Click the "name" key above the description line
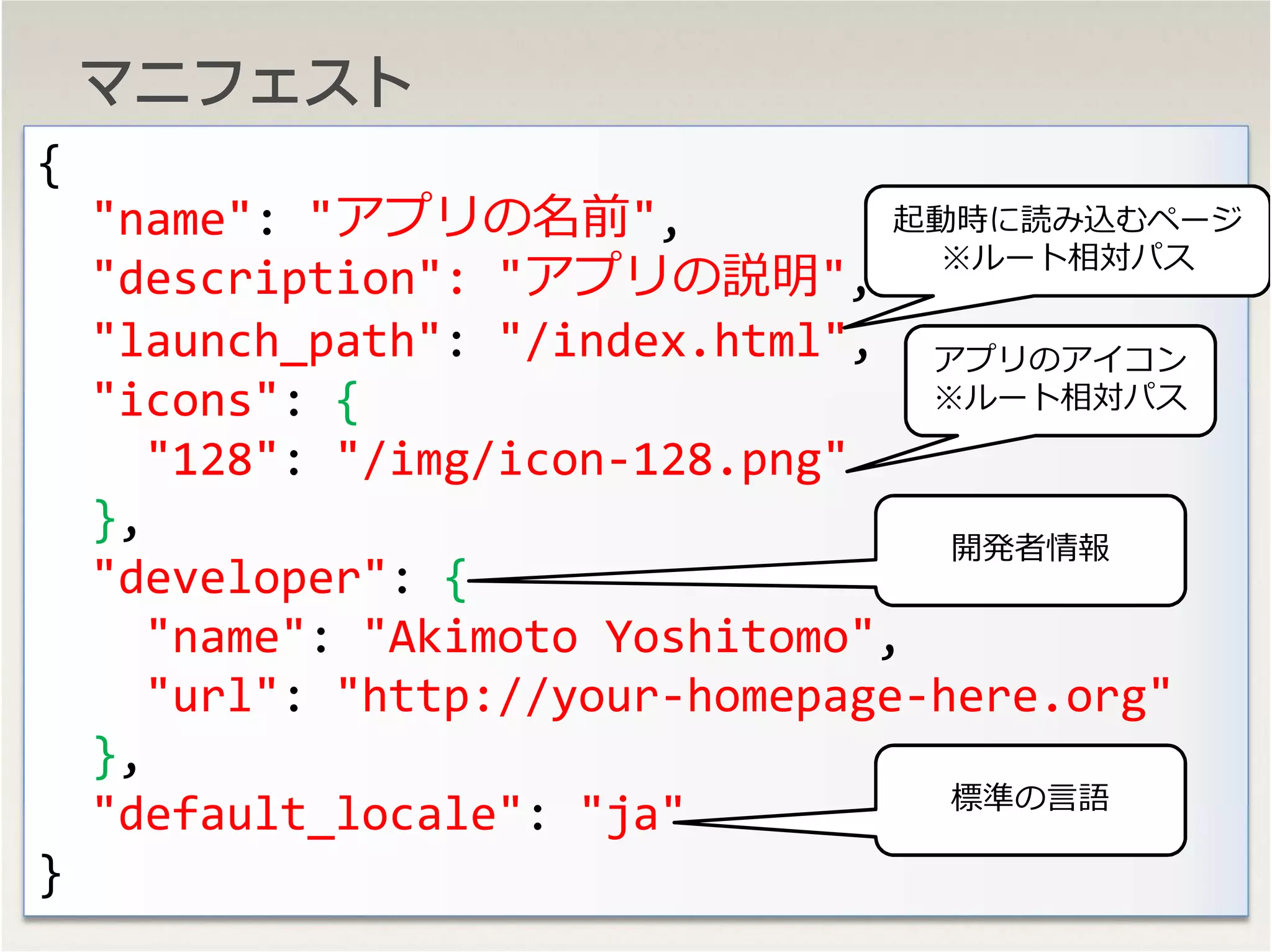1272x952 pixels. (x=172, y=219)
